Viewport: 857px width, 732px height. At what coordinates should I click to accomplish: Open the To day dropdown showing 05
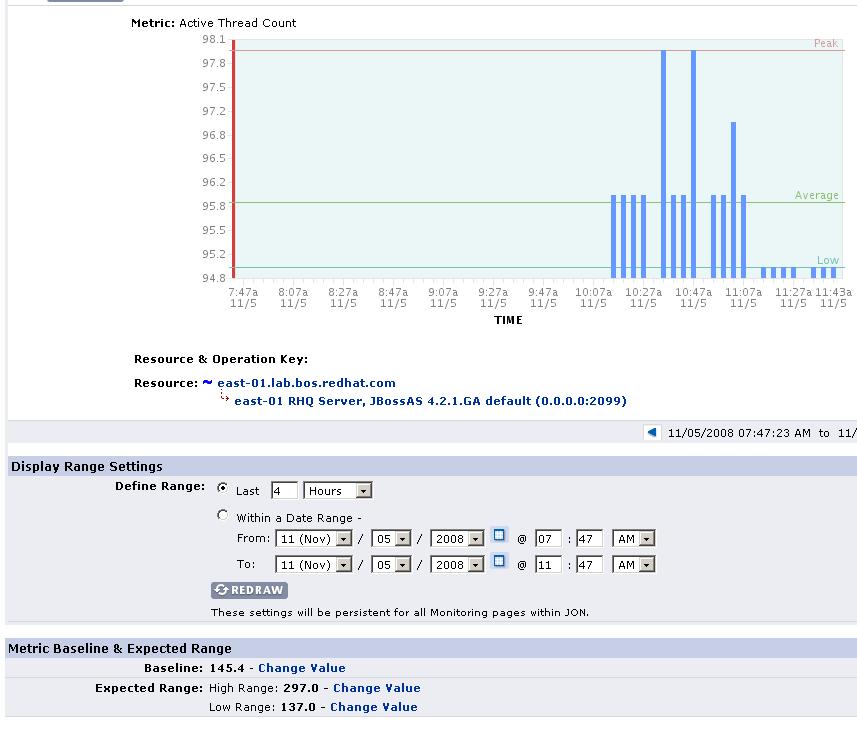(x=391, y=565)
